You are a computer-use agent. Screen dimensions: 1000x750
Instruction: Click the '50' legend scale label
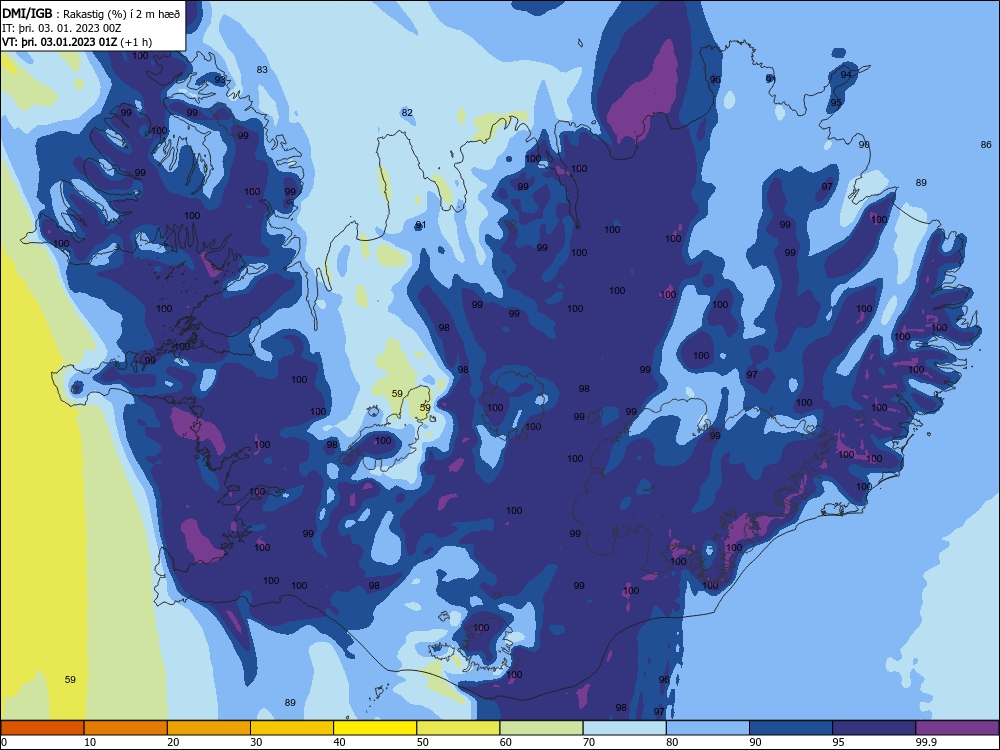tap(423, 742)
